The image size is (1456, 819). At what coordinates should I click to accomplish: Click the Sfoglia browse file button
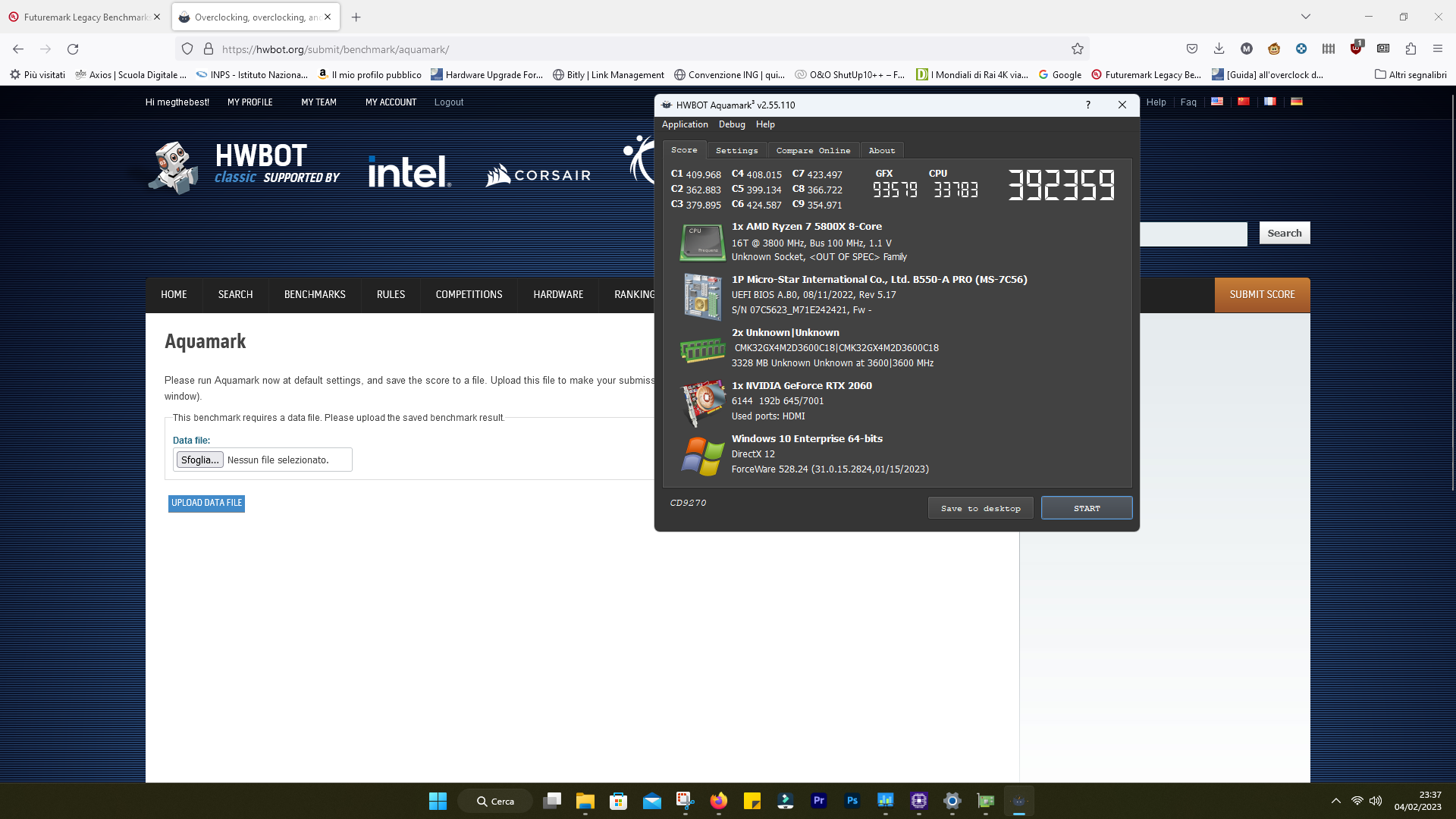tap(199, 460)
